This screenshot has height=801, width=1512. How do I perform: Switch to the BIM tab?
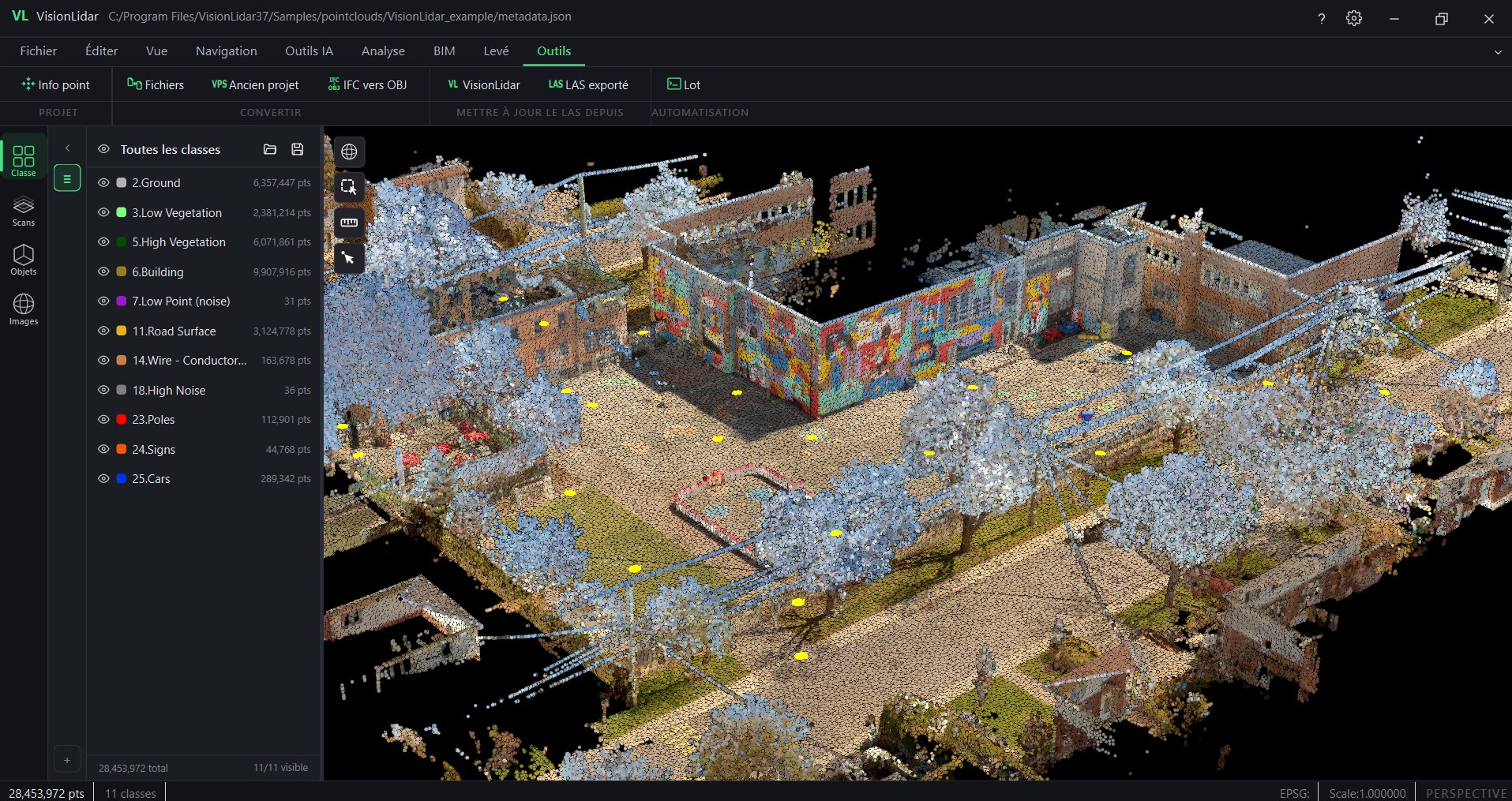[445, 51]
